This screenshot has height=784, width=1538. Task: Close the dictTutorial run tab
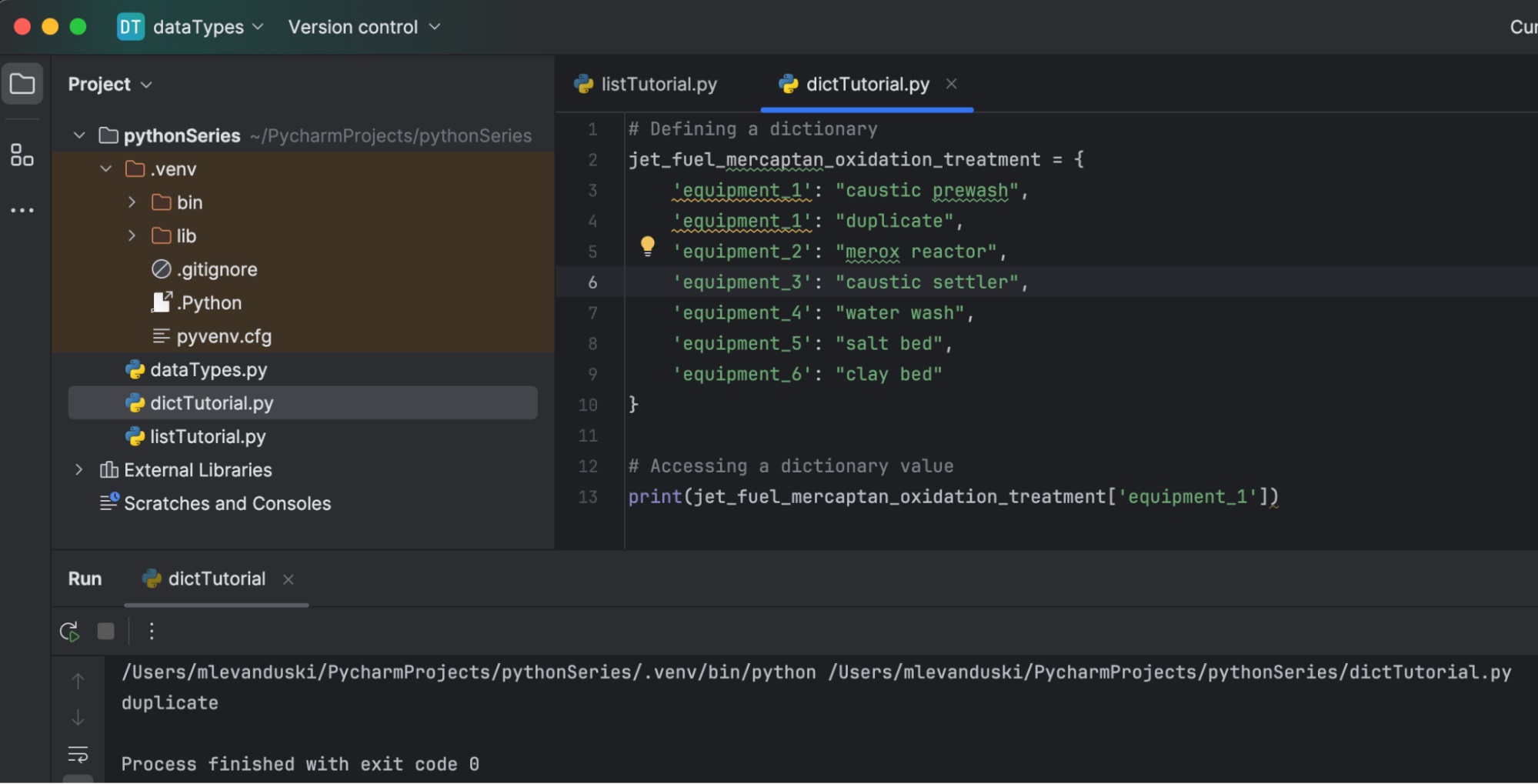pyautogui.click(x=288, y=579)
